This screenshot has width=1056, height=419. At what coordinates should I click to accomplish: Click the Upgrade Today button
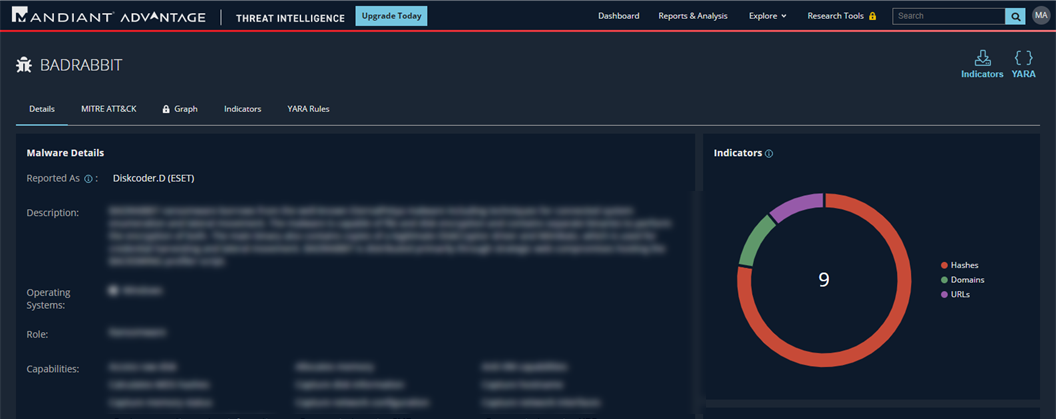[391, 16]
